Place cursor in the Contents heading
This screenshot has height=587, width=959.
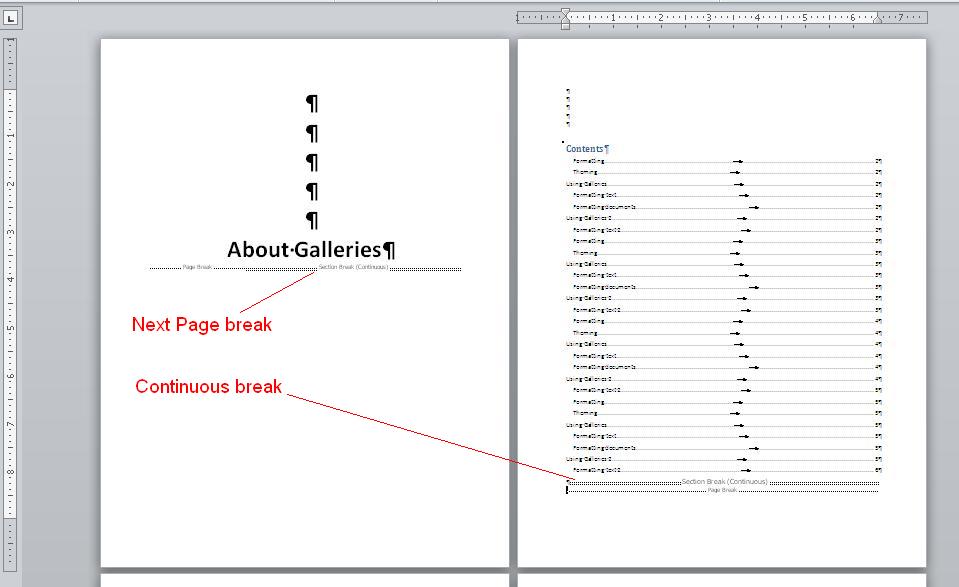pos(586,149)
